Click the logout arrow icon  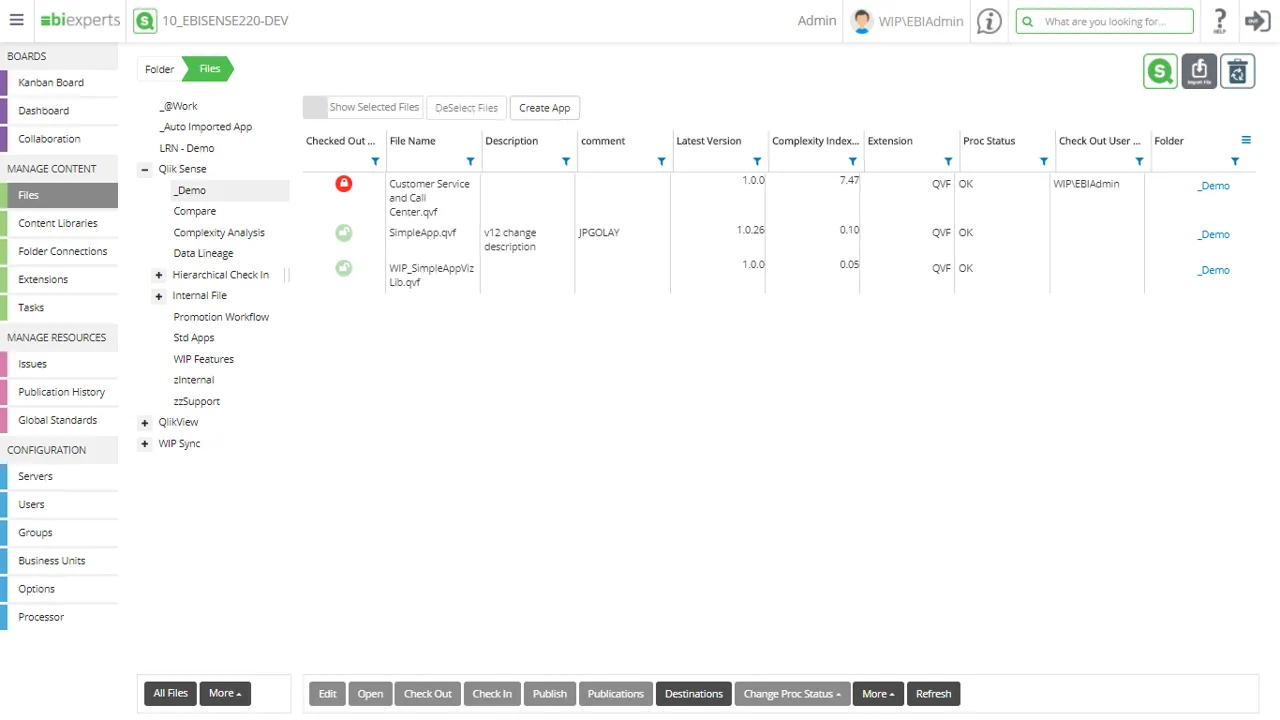(1257, 21)
